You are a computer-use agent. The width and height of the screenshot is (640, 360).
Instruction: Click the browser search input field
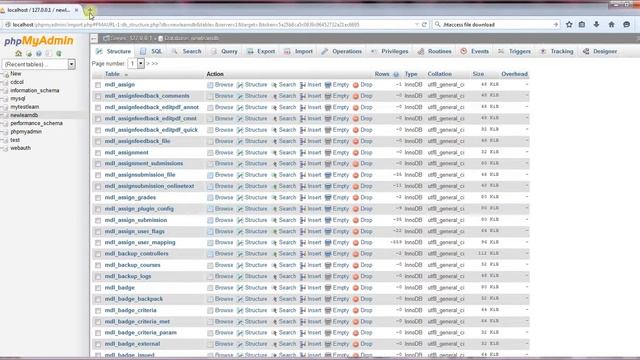coord(496,24)
